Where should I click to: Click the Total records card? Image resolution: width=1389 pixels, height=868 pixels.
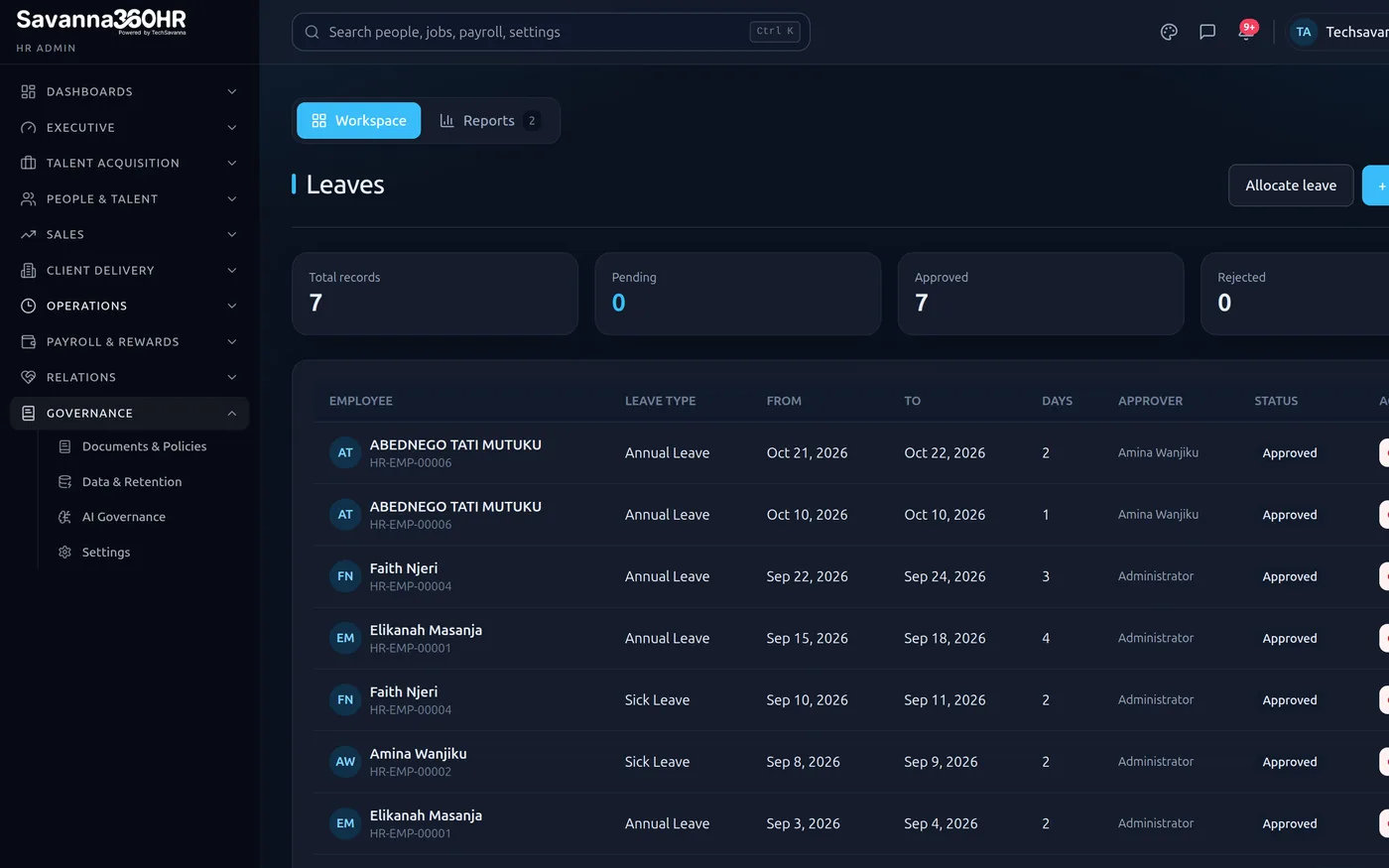click(x=435, y=294)
